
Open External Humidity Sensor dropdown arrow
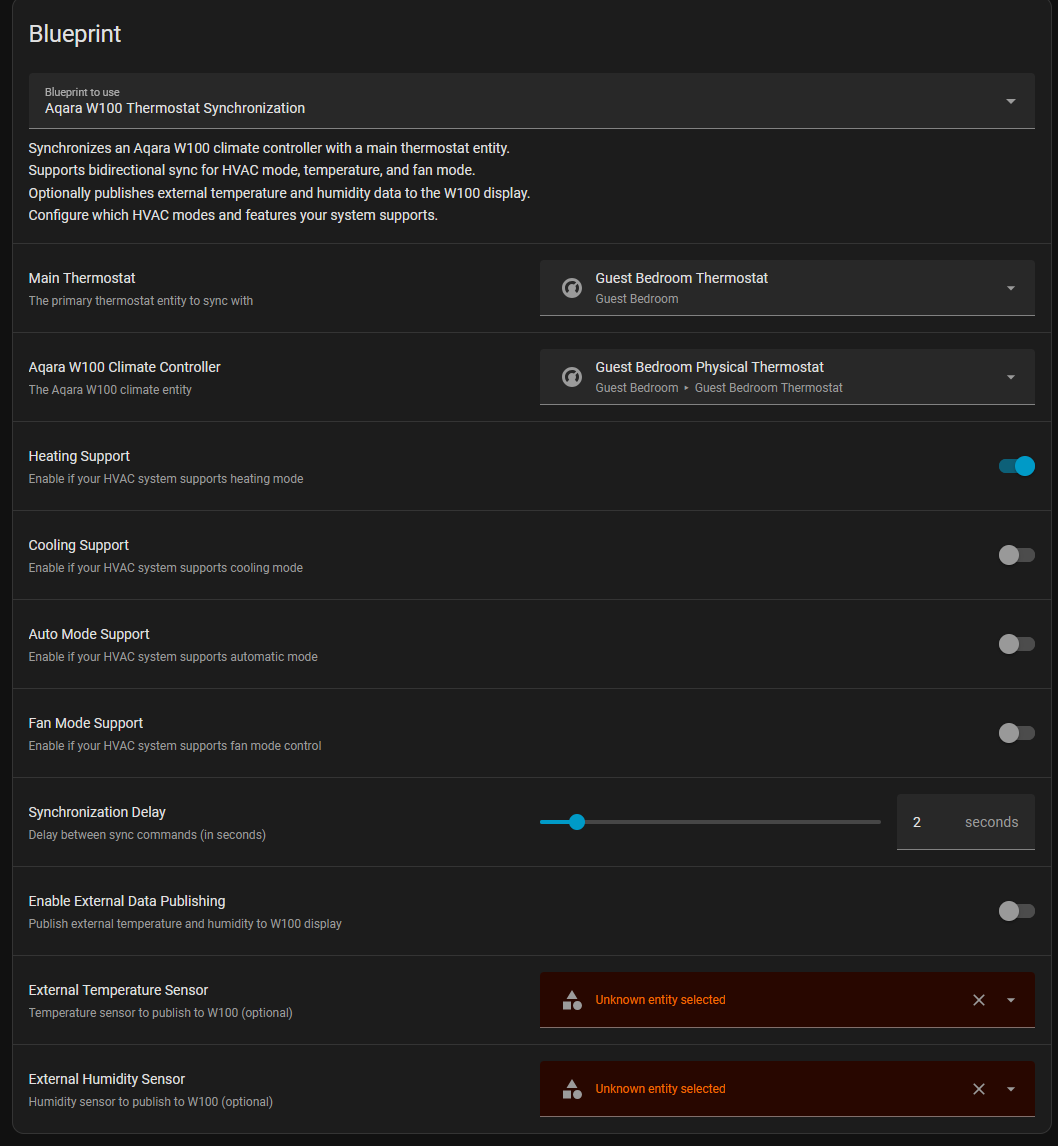coord(1011,1089)
